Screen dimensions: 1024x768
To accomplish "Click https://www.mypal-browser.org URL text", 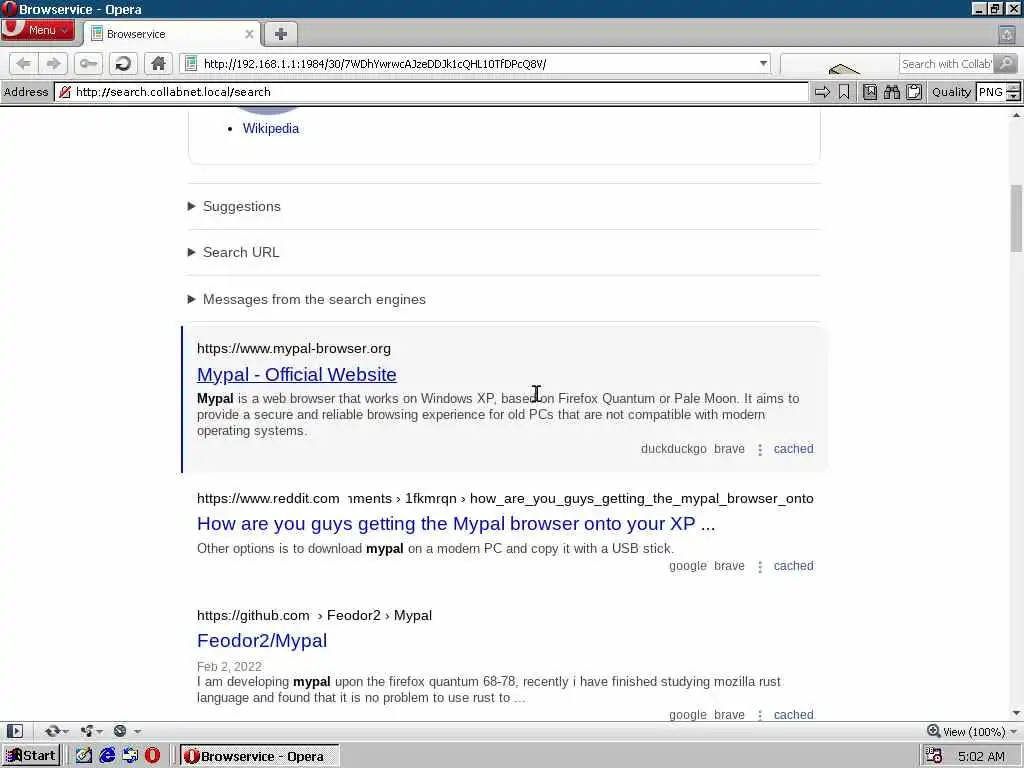I will tap(294, 349).
